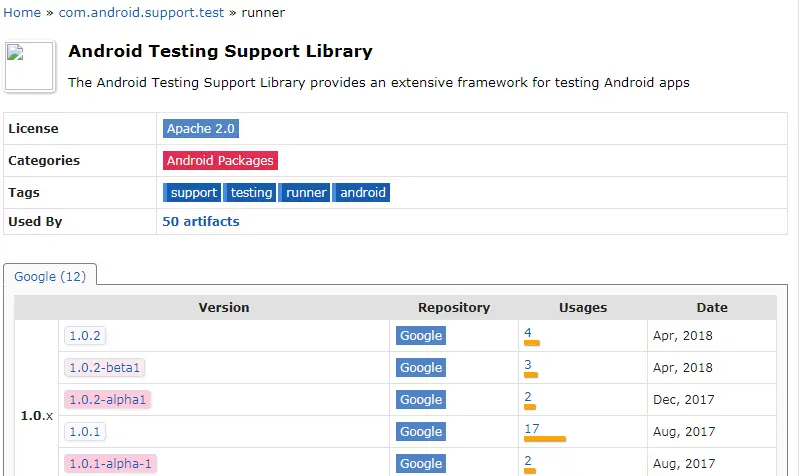This screenshot has height=476, width=805.
Task: Click the Version column header
Action: (224, 308)
